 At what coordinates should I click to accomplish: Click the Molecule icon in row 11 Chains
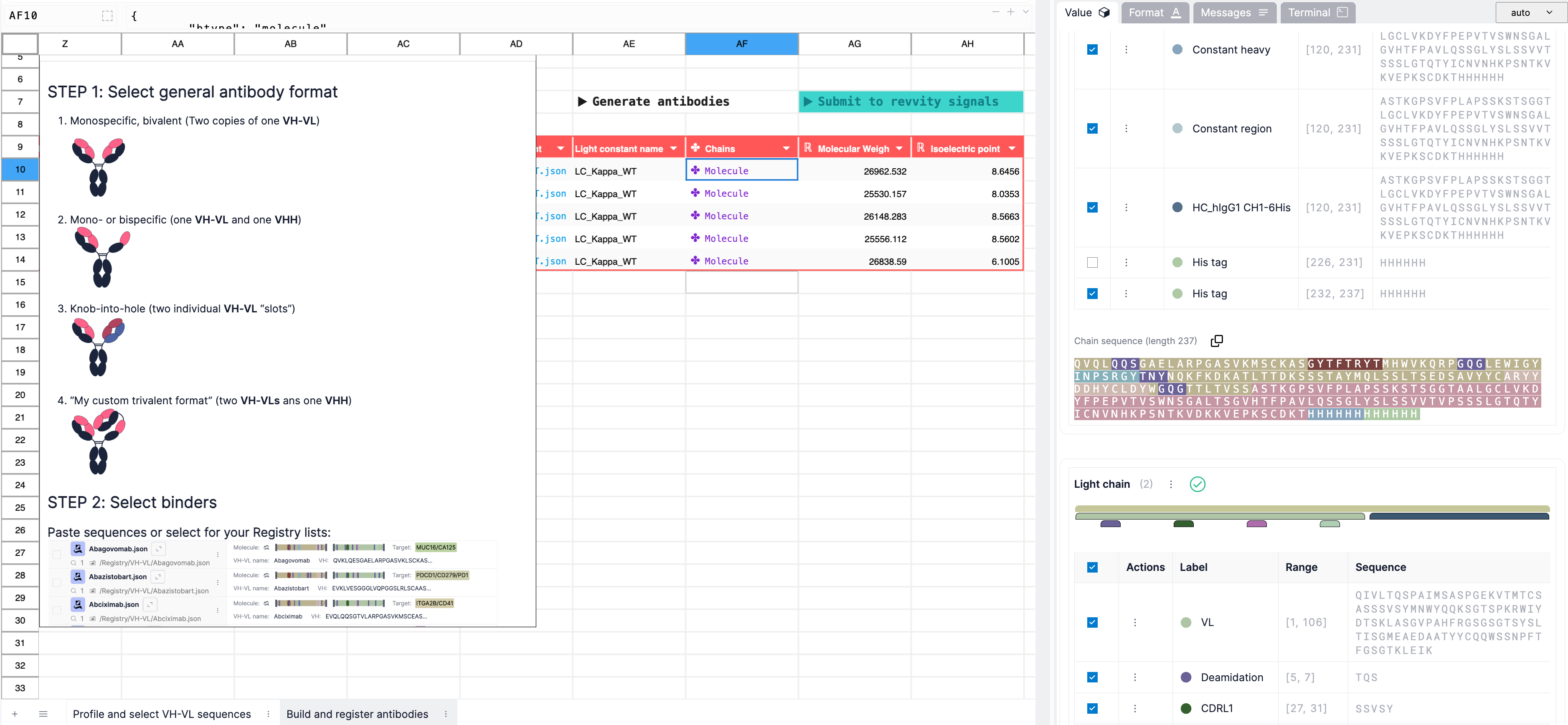pos(695,193)
